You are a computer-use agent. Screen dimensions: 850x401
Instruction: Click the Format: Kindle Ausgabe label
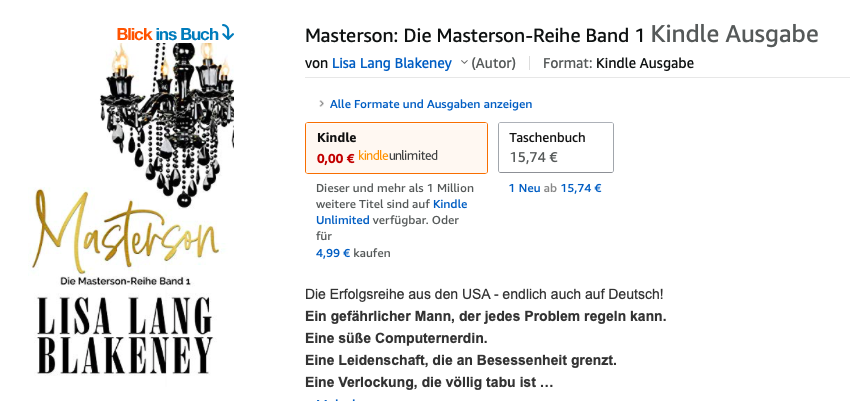[618, 63]
